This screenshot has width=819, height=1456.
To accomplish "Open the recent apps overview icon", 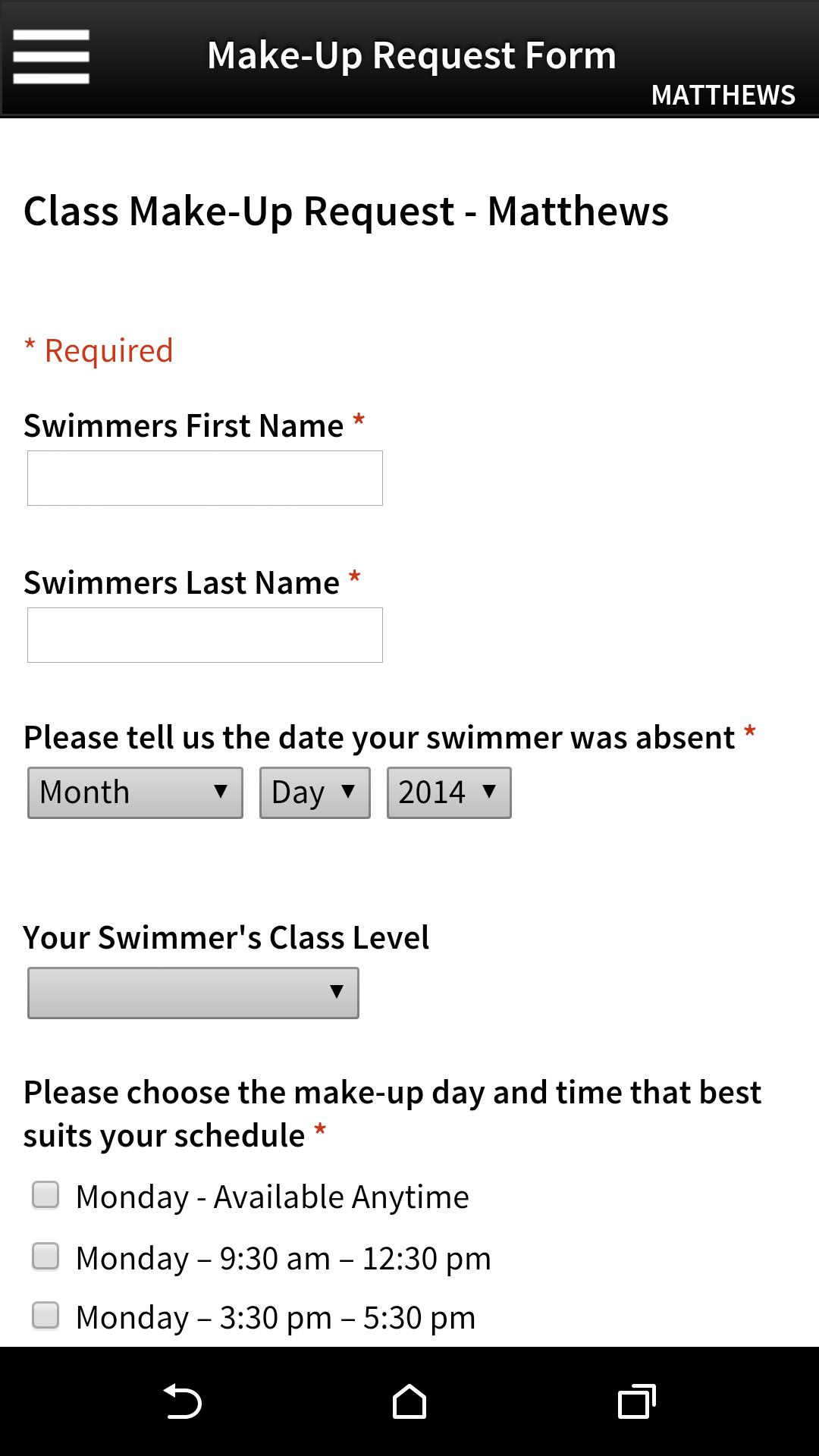I will 635,1399.
